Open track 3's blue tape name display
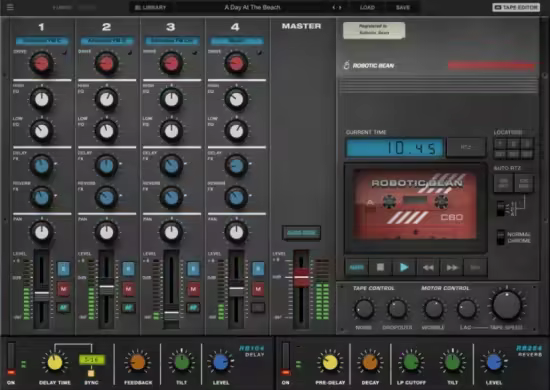This screenshot has height=390, width=550. pyautogui.click(x=172, y=41)
